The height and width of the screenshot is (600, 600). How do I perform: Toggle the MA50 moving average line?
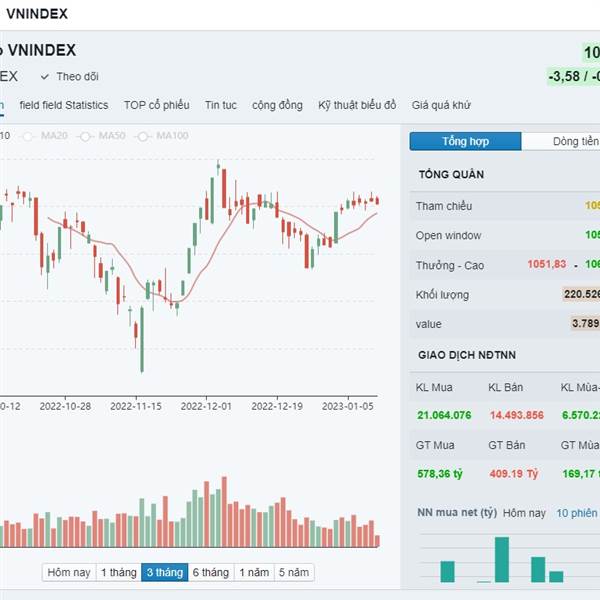pyautogui.click(x=103, y=136)
